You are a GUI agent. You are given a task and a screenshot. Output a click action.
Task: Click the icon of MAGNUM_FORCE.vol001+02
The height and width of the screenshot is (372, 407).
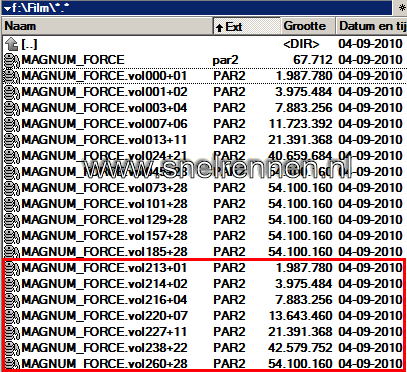click(x=12, y=92)
